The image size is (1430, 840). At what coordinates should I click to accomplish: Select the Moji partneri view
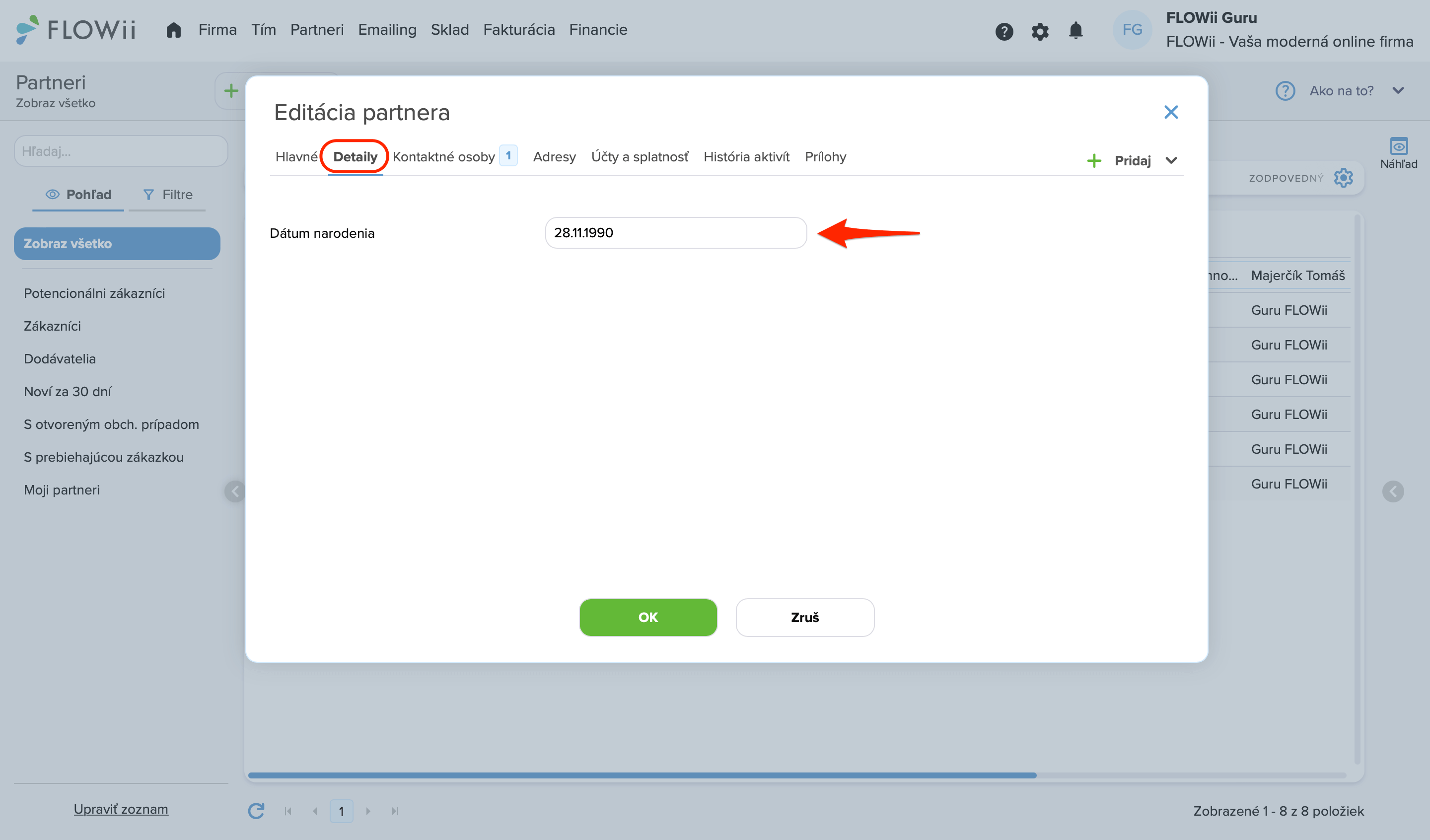62,490
